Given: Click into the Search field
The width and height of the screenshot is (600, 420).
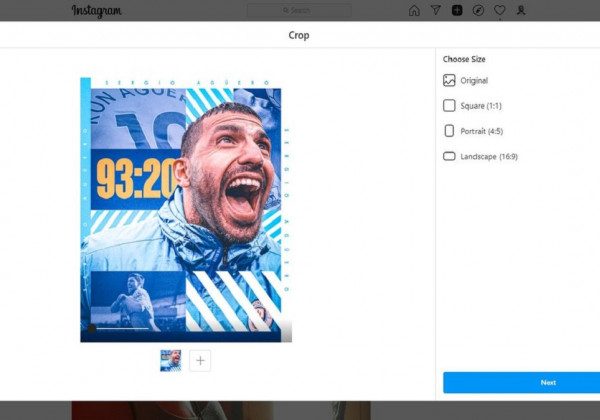Looking at the screenshot, I should click(x=299, y=11).
